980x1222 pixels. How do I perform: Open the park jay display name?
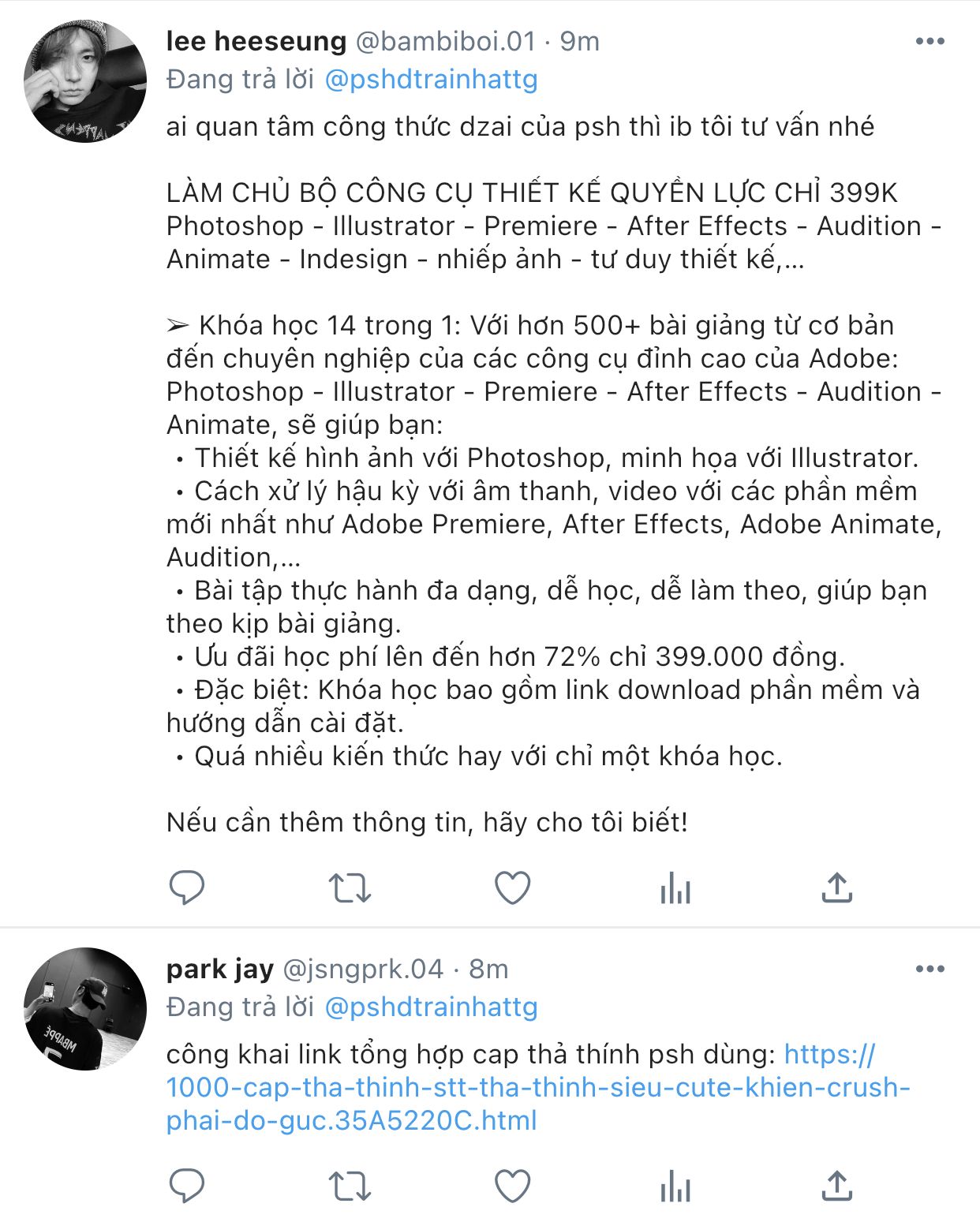(x=220, y=969)
